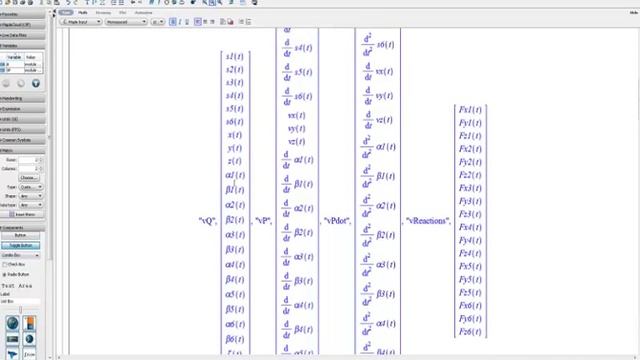Viewport: 640px width, 360px height.
Task: Switch to the Drawing tab
Action: click(103, 13)
